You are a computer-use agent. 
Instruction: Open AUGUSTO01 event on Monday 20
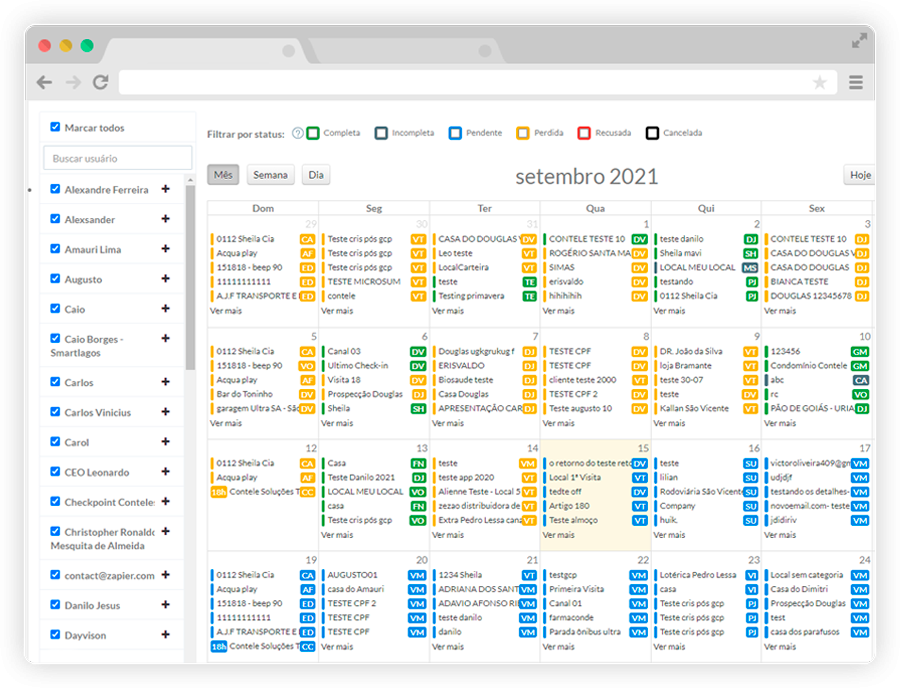[374, 574]
